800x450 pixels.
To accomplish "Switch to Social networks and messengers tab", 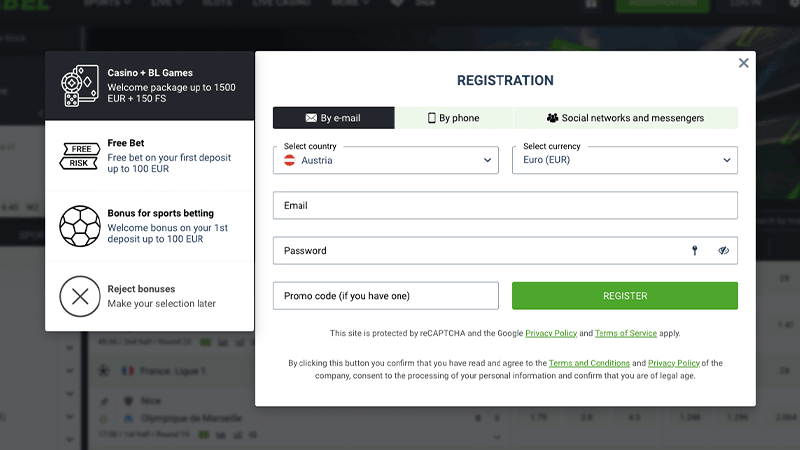I will coord(626,118).
